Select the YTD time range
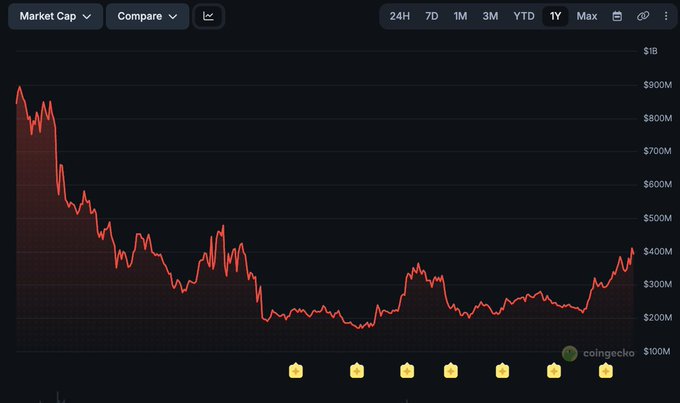The height and width of the screenshot is (403, 680). click(x=524, y=16)
